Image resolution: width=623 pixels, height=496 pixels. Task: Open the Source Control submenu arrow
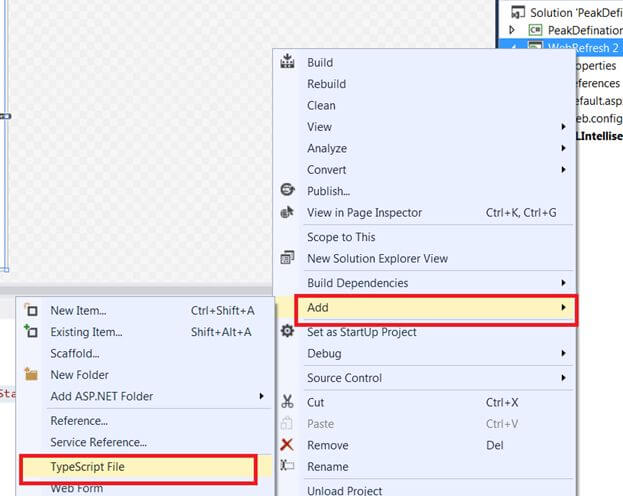[x=563, y=378]
